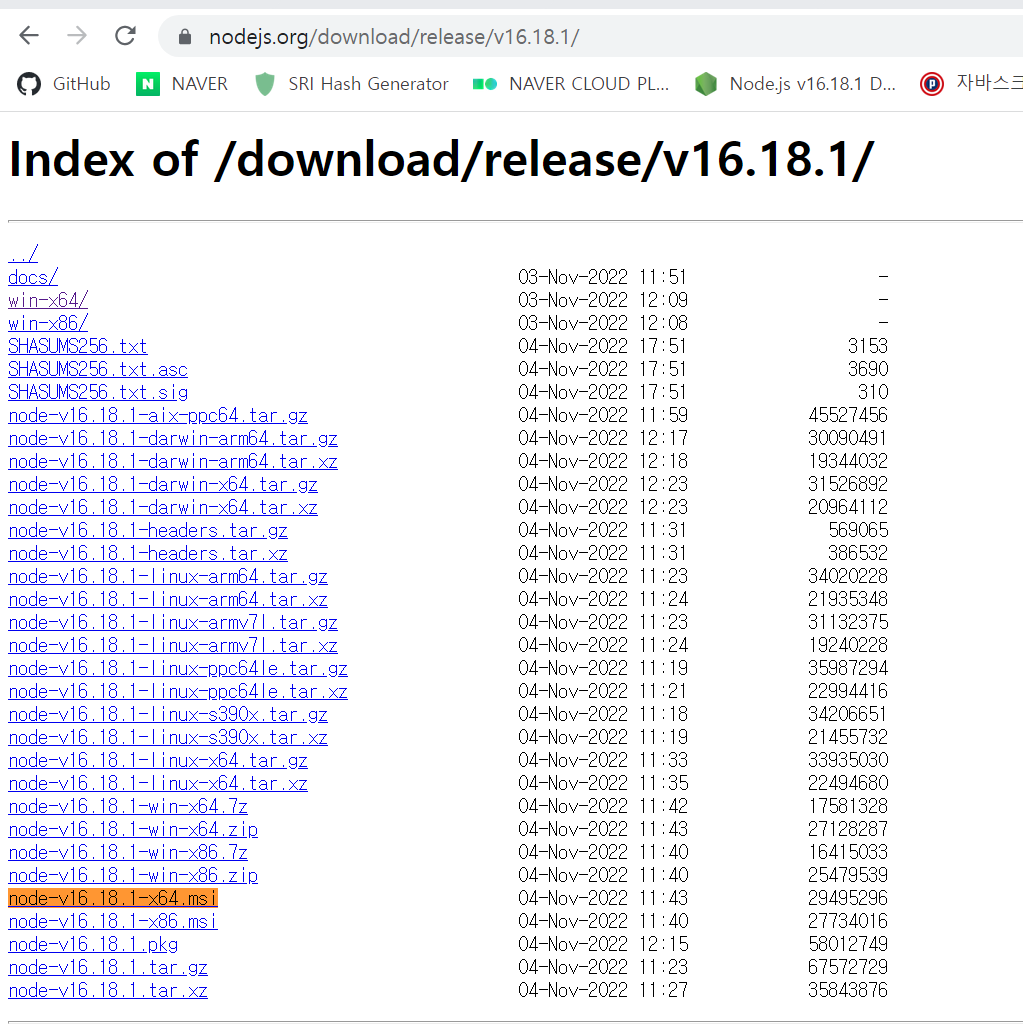Click the forward navigation arrow

[76, 35]
